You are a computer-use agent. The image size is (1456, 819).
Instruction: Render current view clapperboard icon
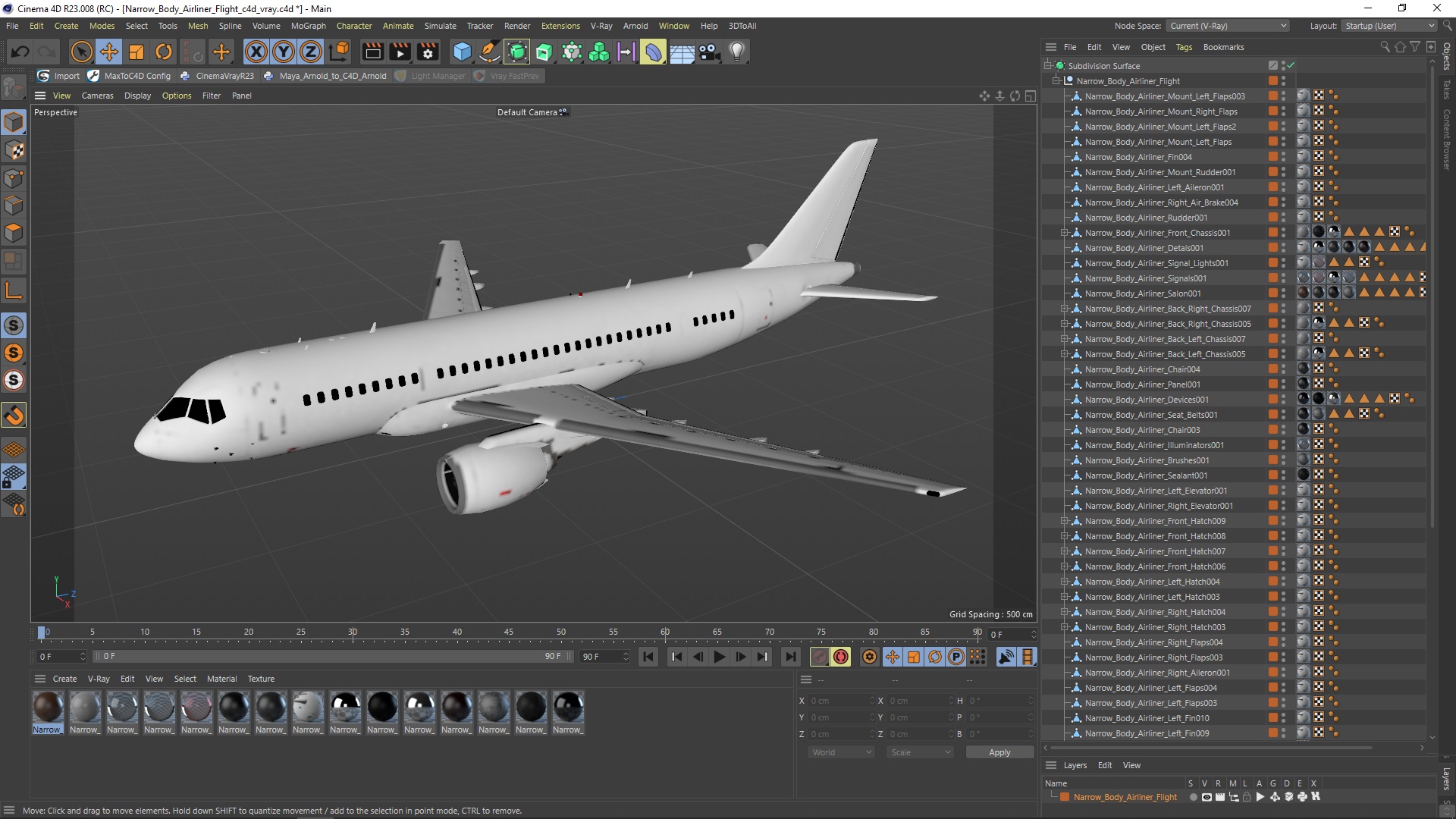click(x=373, y=52)
